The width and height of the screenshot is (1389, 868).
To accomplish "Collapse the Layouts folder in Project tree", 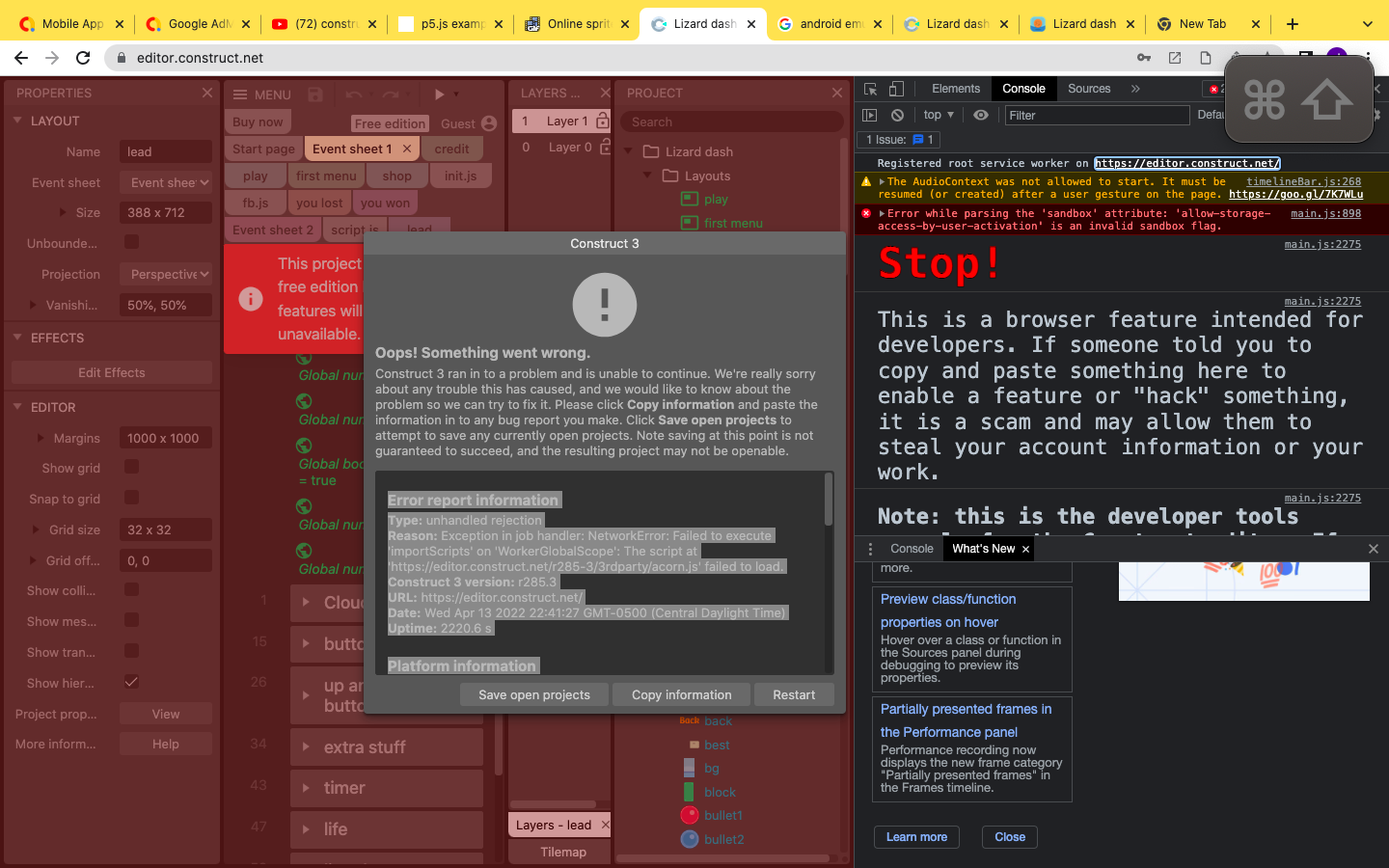I will pyautogui.click(x=648, y=176).
